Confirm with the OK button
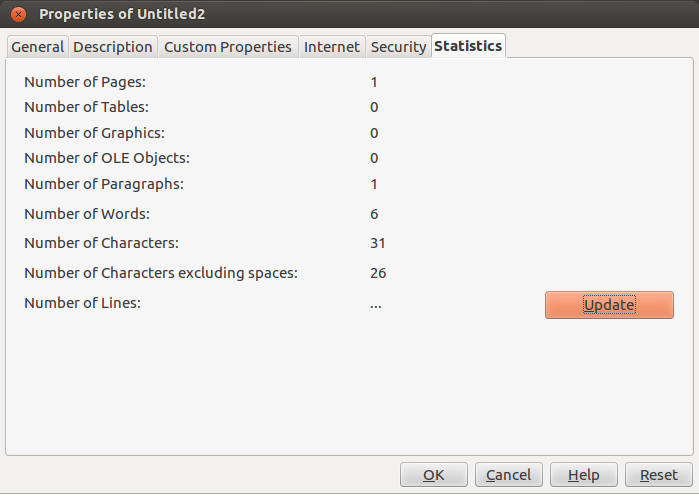This screenshot has width=699, height=496. point(433,475)
